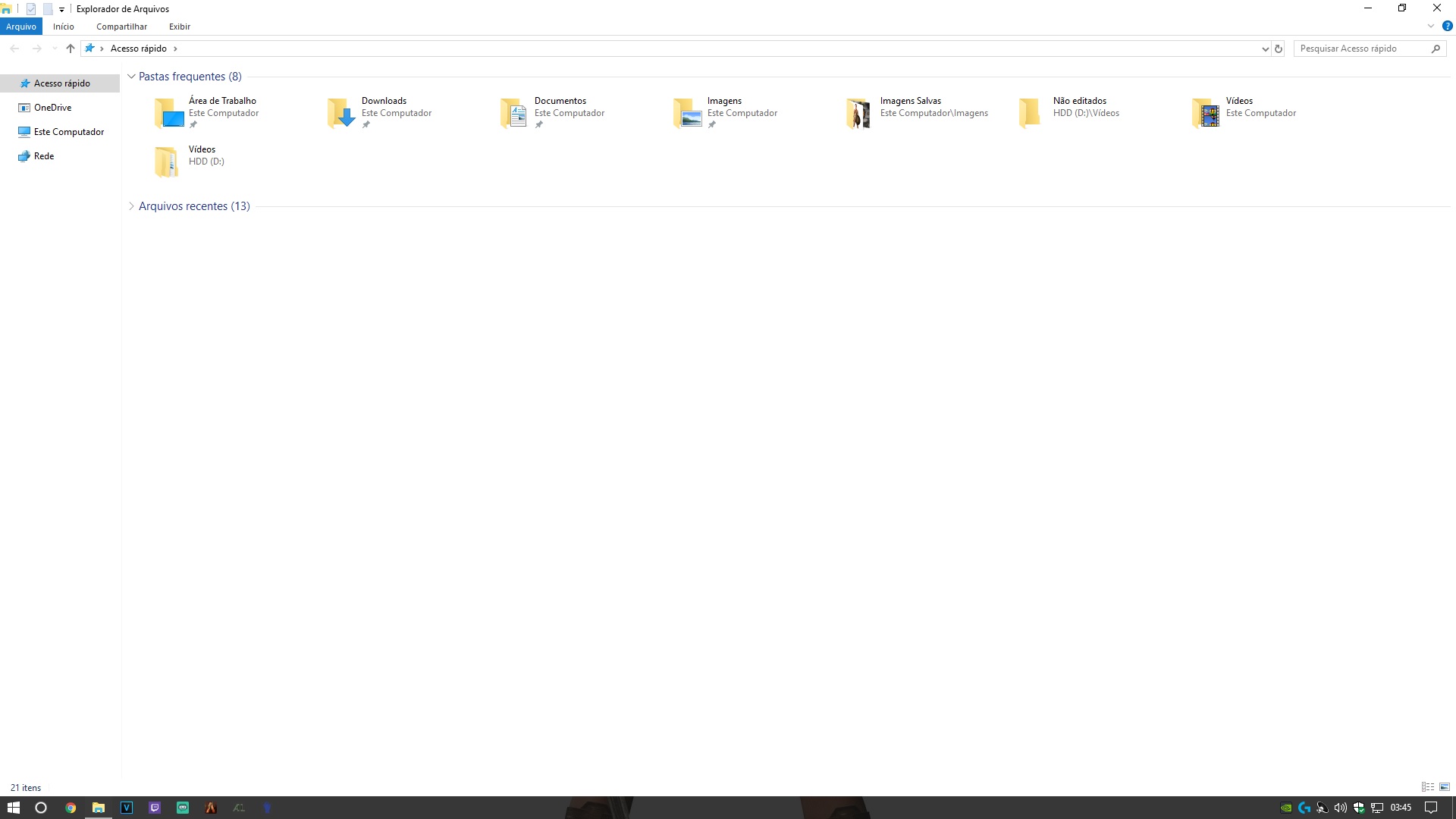The height and width of the screenshot is (819, 1456).
Task: Click New Folder in Quick Access Toolbar
Action: [48, 9]
